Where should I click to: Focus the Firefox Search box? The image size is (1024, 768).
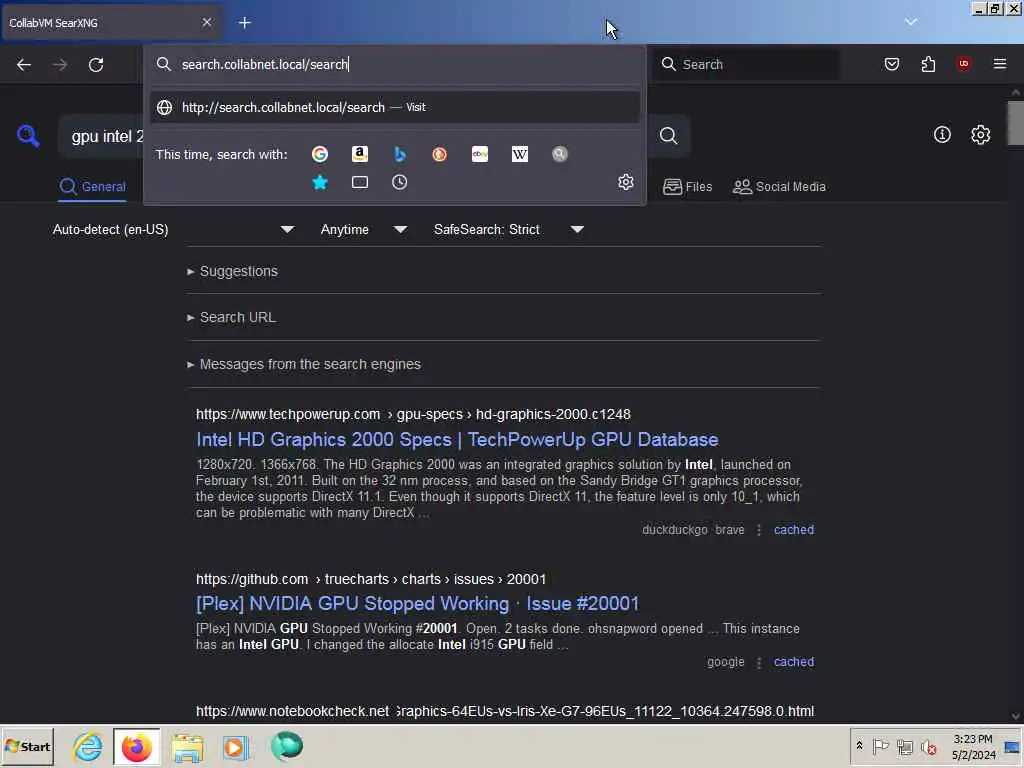pos(746,64)
